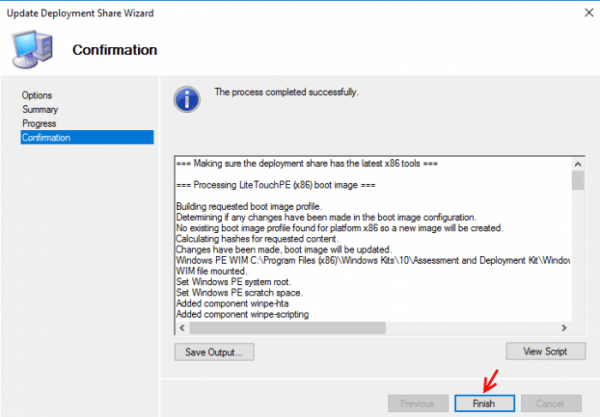The width and height of the screenshot is (600, 417).
Task: Click 'Determining if any changes have been made' line
Action: pos(326,217)
